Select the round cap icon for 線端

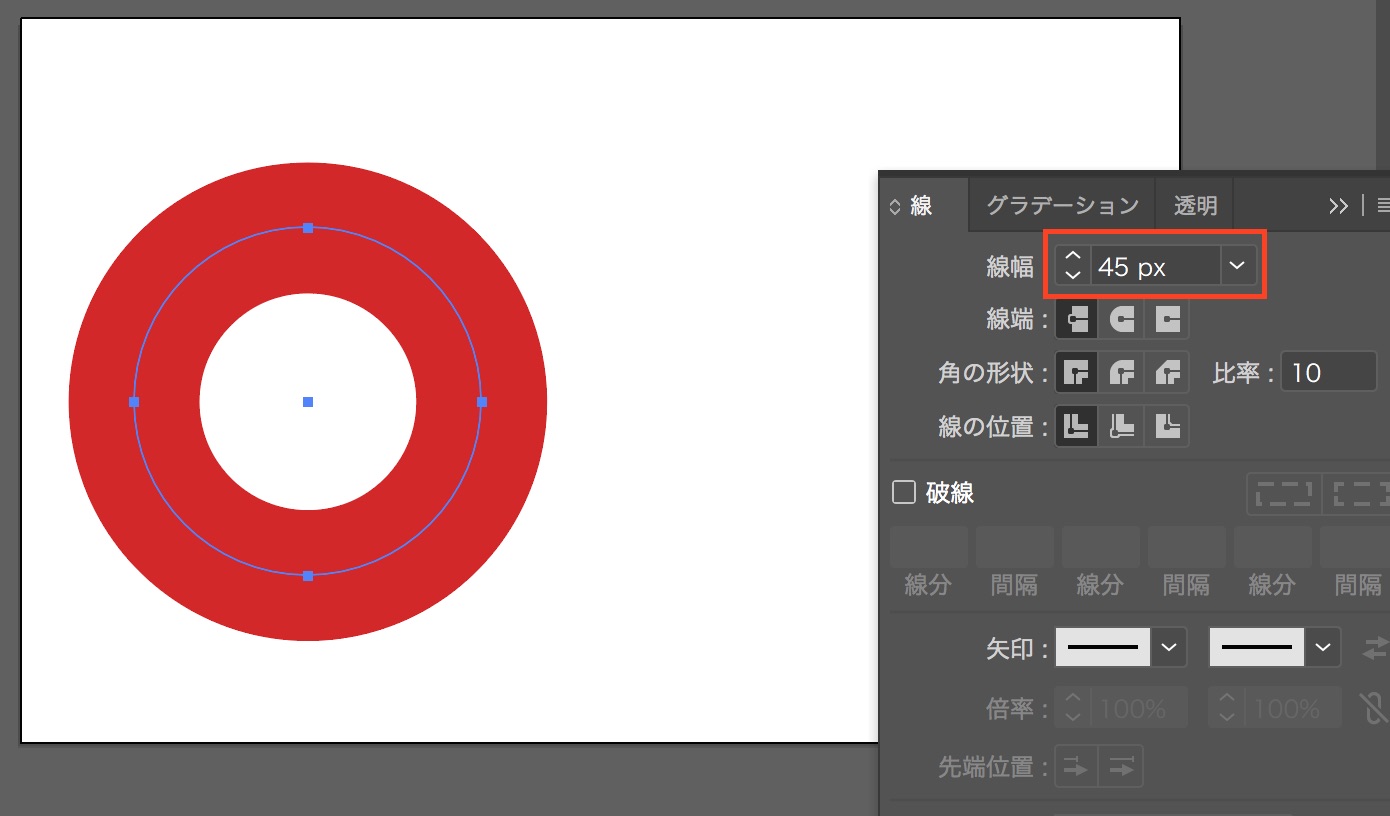coord(1122,320)
